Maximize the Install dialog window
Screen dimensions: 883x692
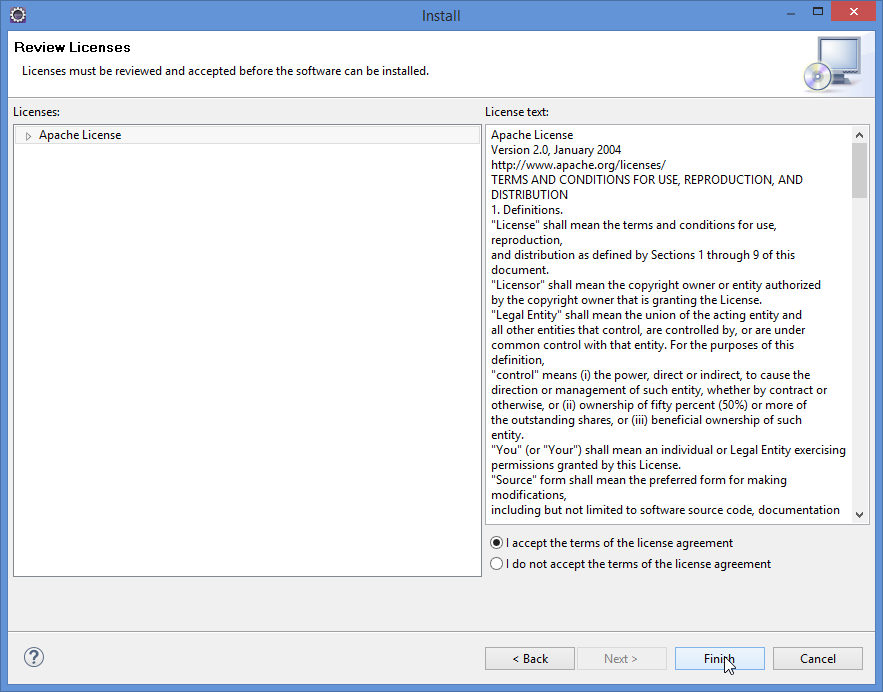[818, 12]
